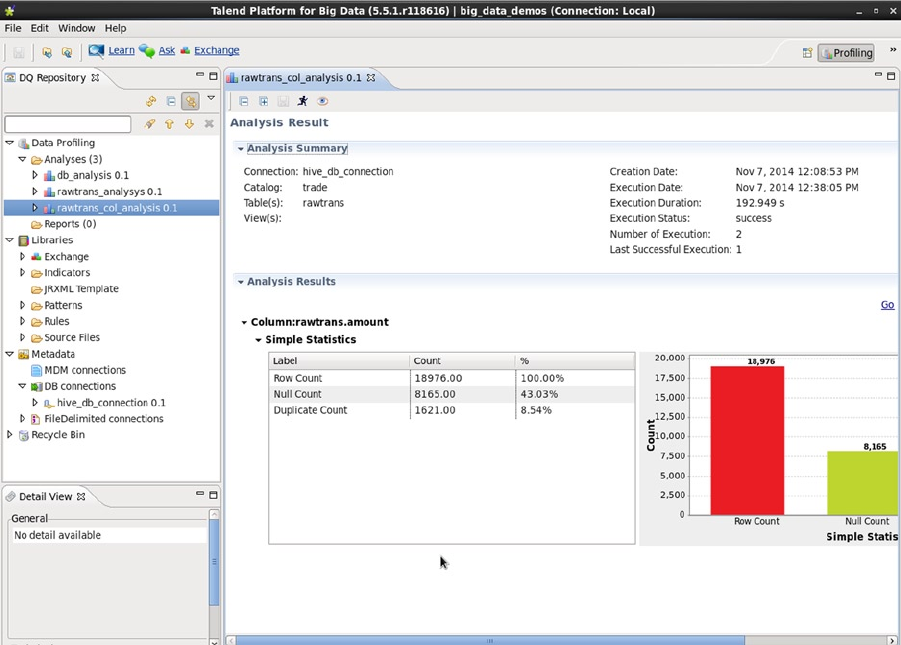Collapse all nodes in DQ Repository
901x645 pixels.
coord(171,101)
